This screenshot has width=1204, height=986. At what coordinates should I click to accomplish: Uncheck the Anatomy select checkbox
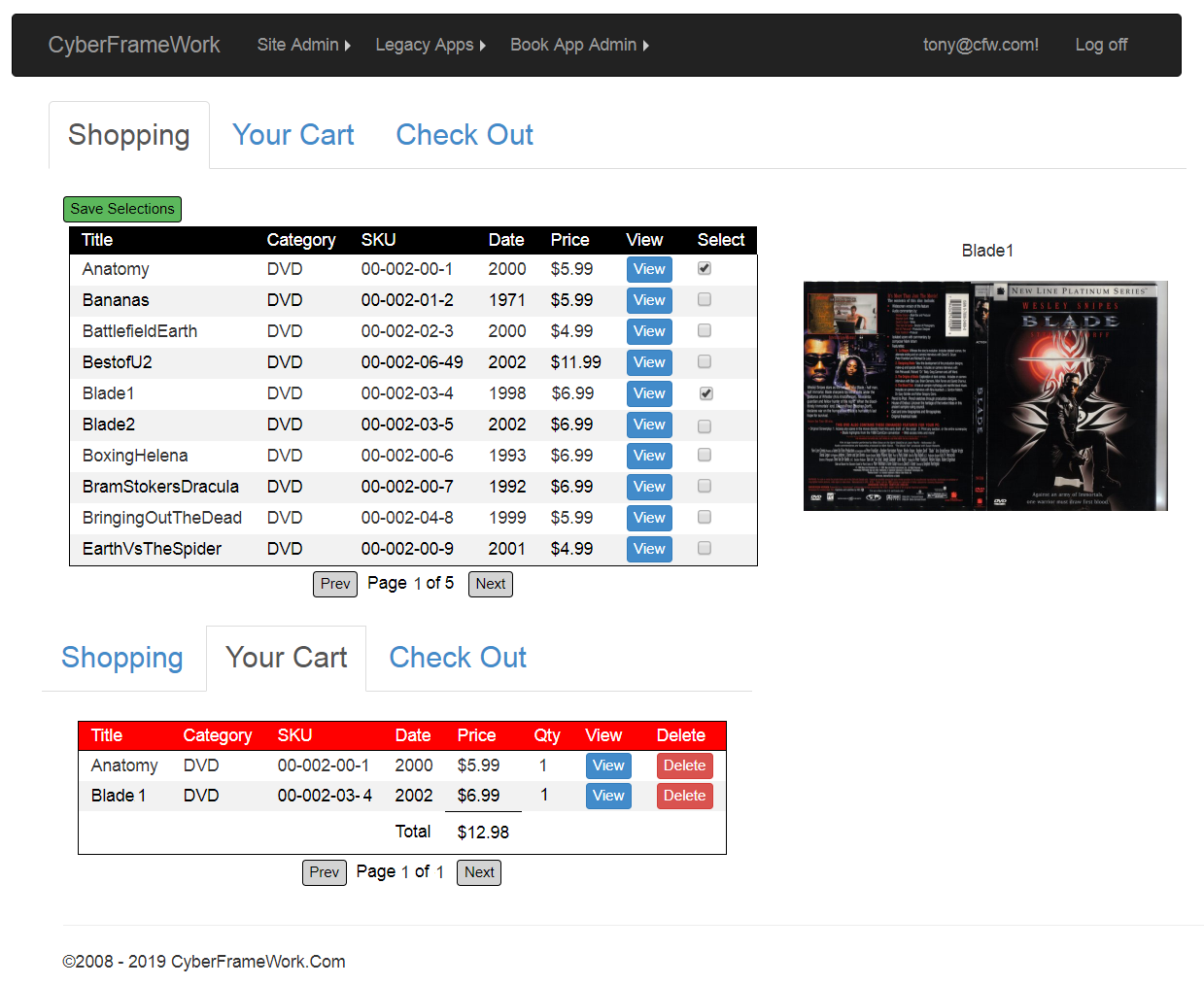705,268
